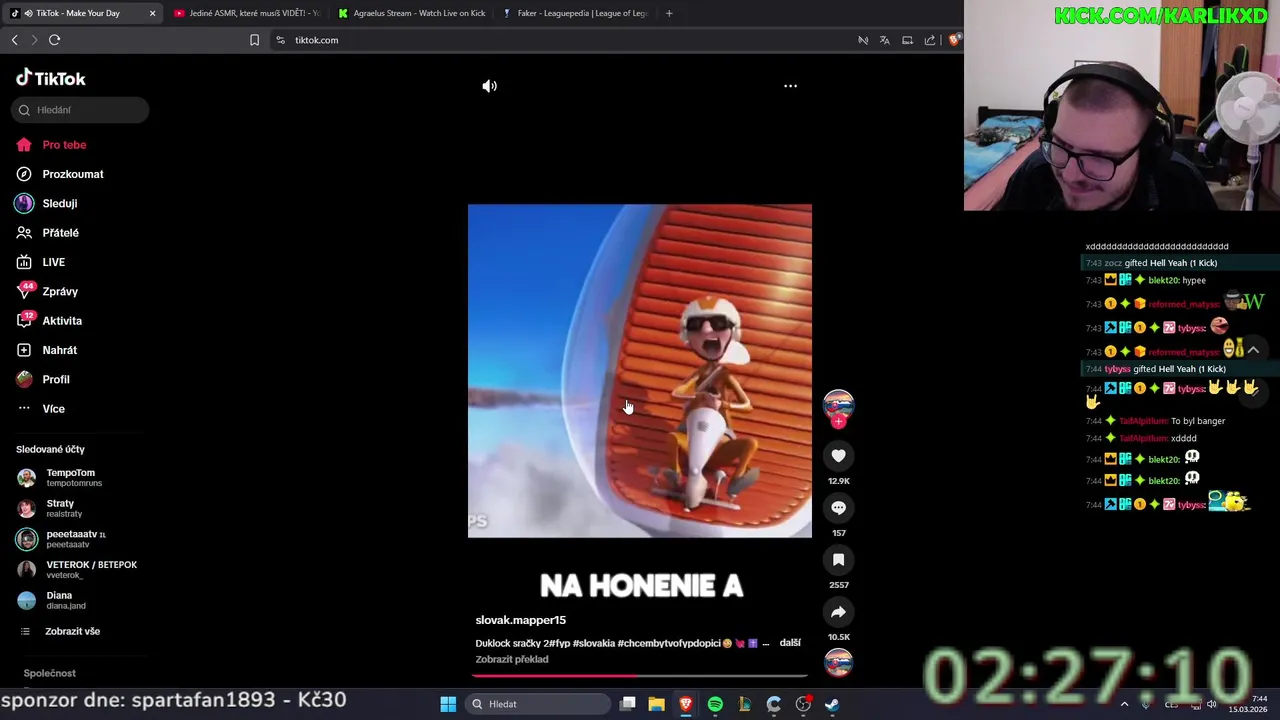The width and height of the screenshot is (1280, 720).
Task: Seek on the video progress bar
Action: [x=640, y=676]
